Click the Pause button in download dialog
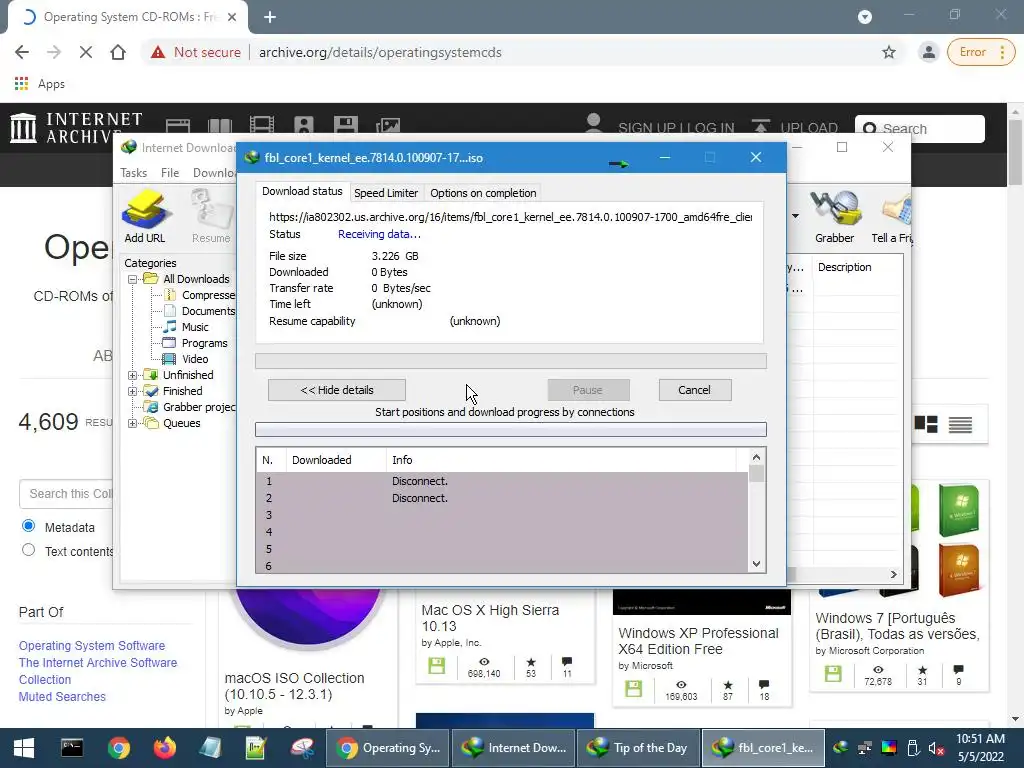 pos(588,390)
